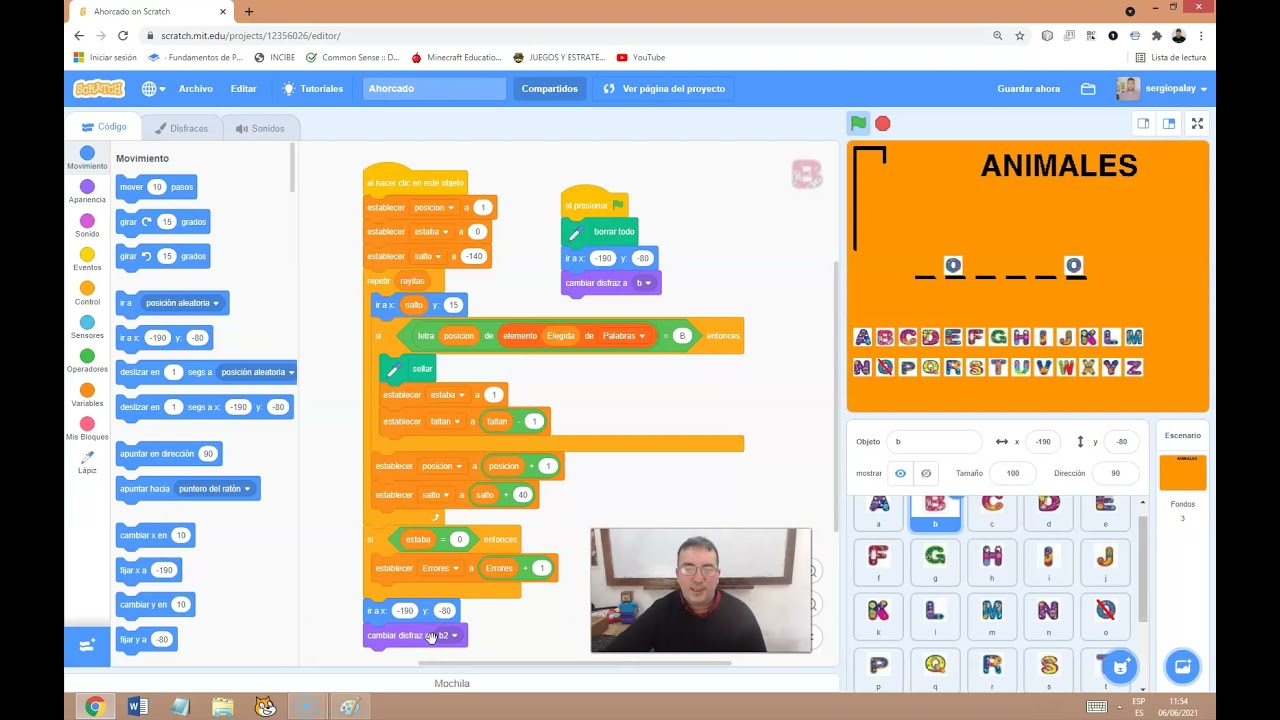The height and width of the screenshot is (720, 1280).
Task: Select the Movimiento block category
Action: (87, 158)
